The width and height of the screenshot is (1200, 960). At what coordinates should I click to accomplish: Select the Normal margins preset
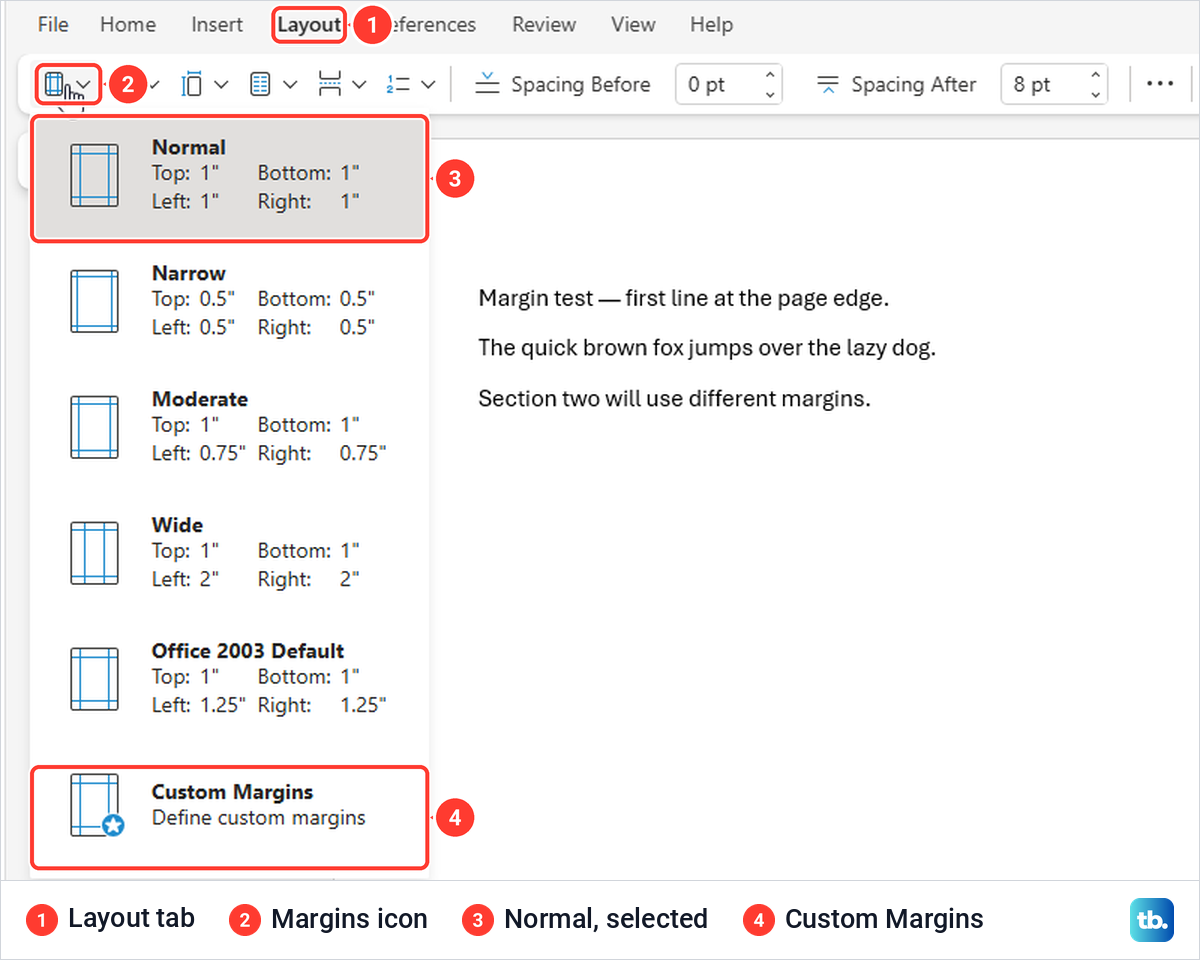pos(230,178)
